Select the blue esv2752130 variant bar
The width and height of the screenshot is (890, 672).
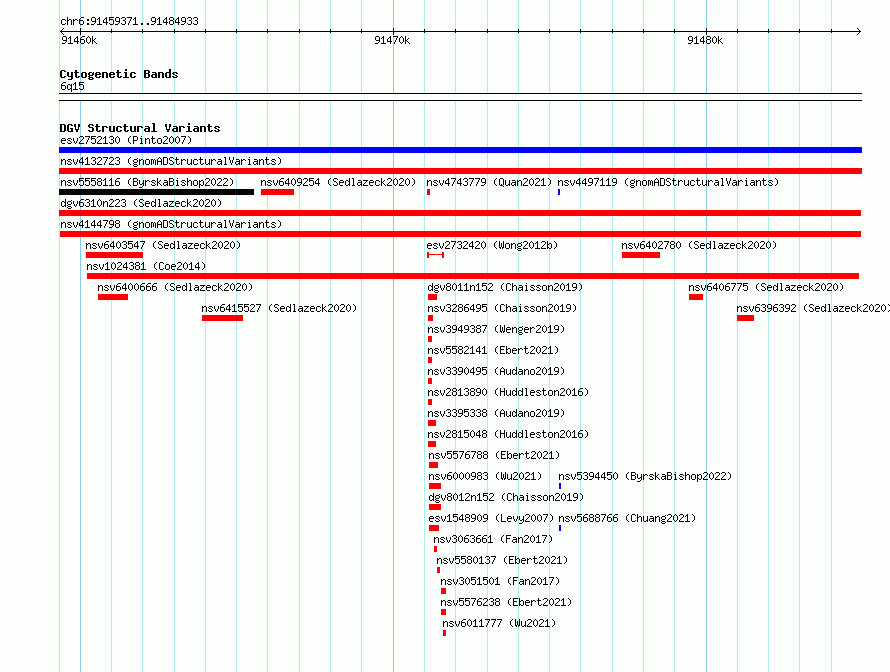click(x=460, y=150)
